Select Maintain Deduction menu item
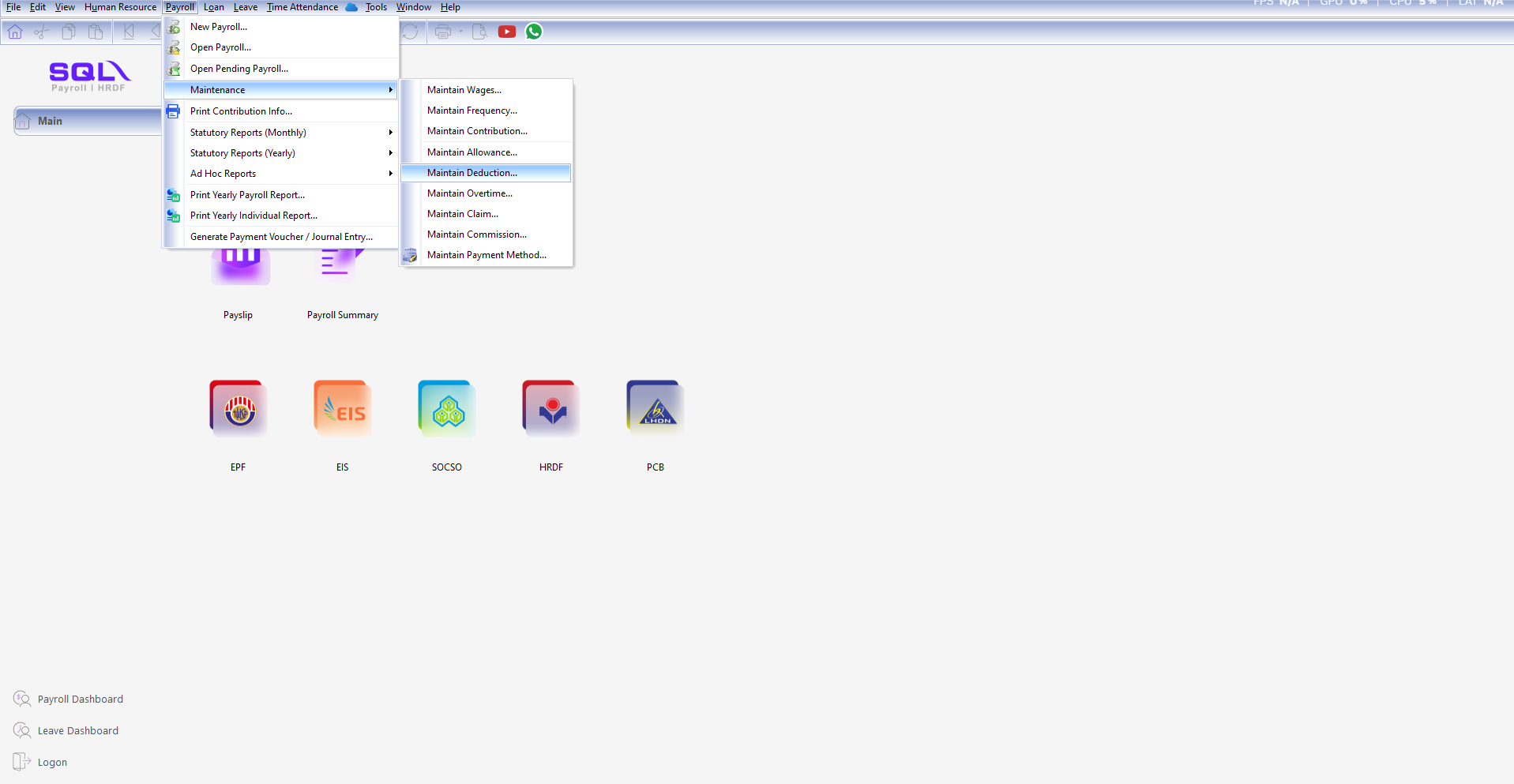1514x784 pixels. [x=472, y=173]
